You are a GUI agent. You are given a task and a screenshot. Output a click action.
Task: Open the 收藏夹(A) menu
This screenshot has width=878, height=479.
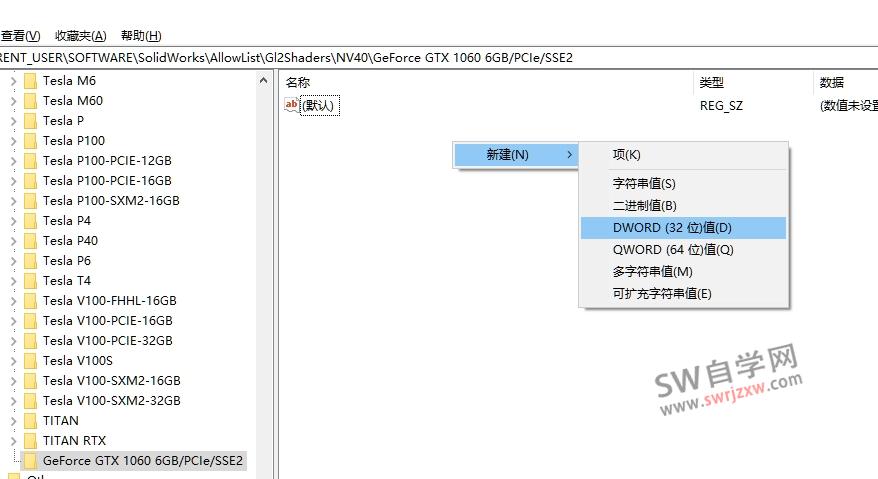click(81, 36)
